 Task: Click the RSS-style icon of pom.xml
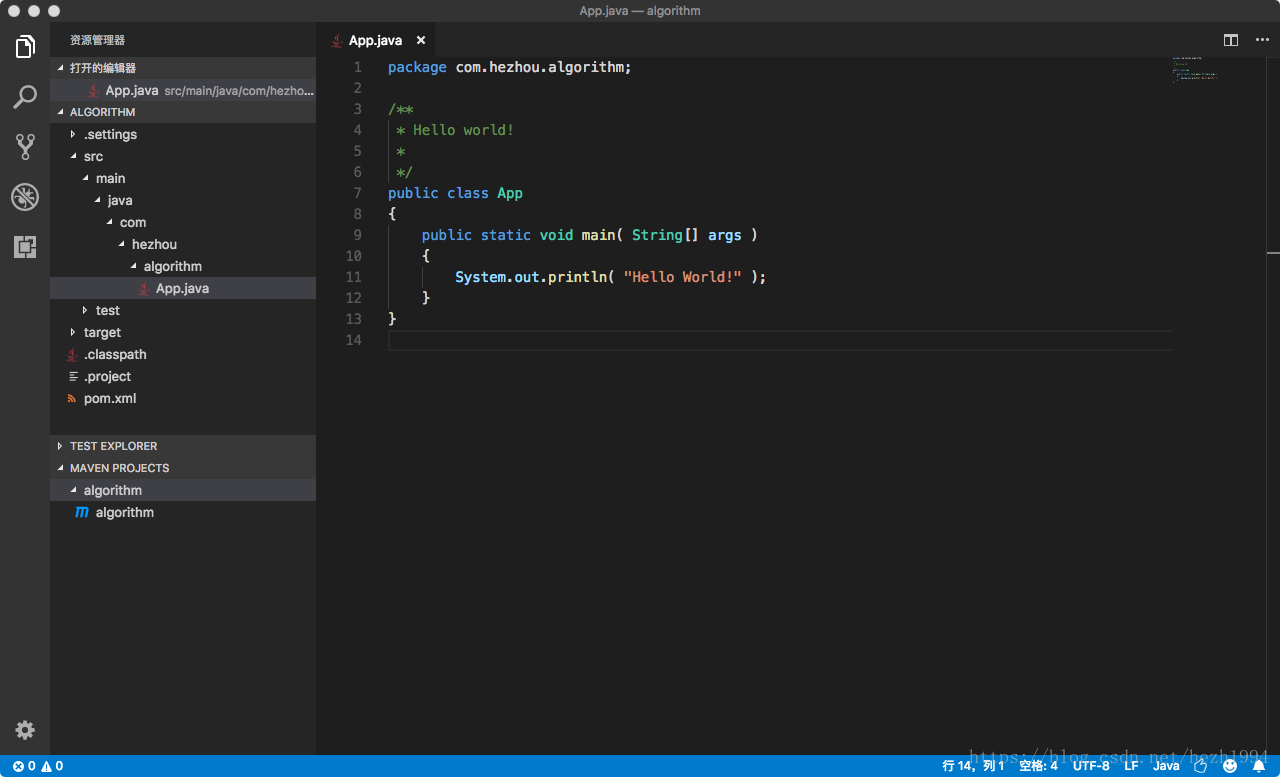[72, 398]
